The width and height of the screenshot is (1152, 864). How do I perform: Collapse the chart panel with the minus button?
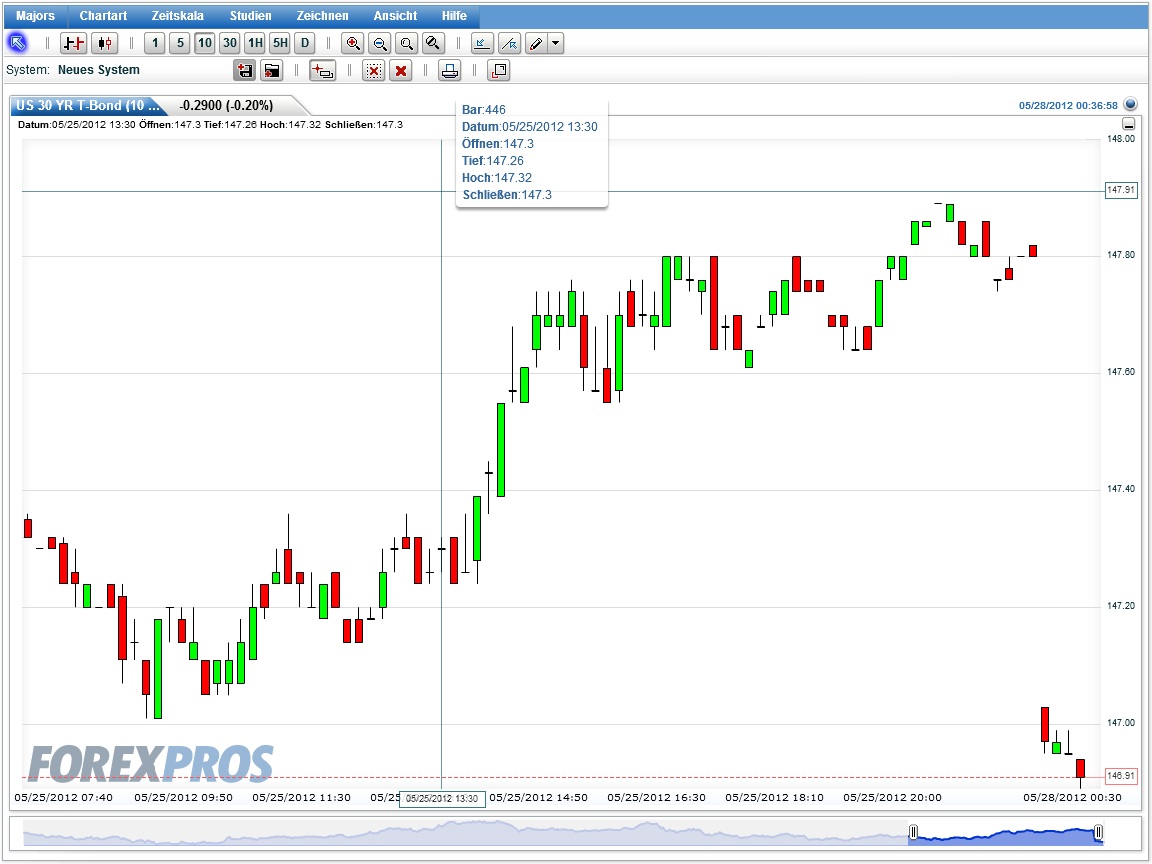pyautogui.click(x=1128, y=123)
